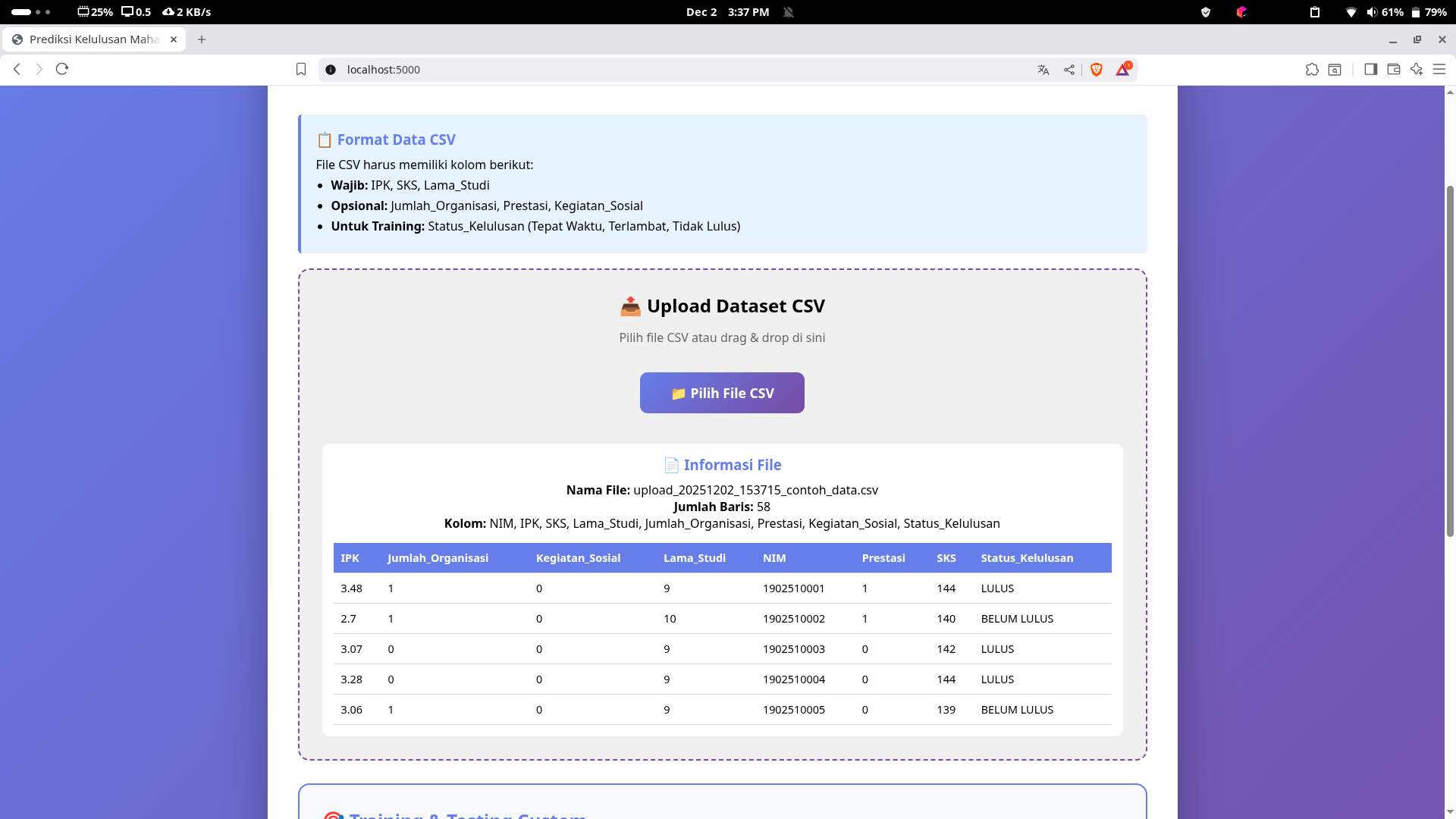The height and width of the screenshot is (819, 1456).
Task: Click the Pilih File CSV button
Action: tap(722, 393)
